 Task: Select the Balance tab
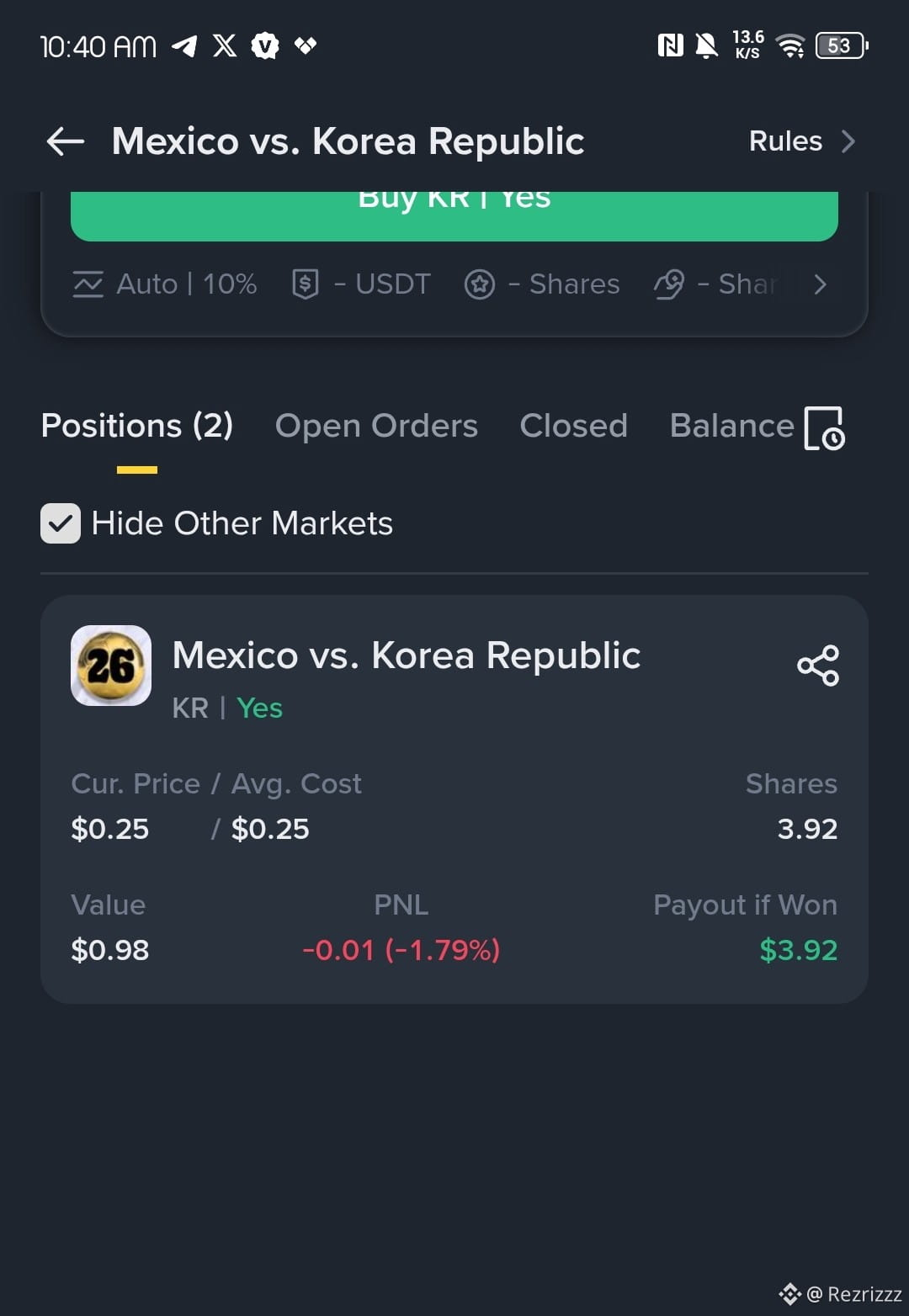tap(732, 426)
